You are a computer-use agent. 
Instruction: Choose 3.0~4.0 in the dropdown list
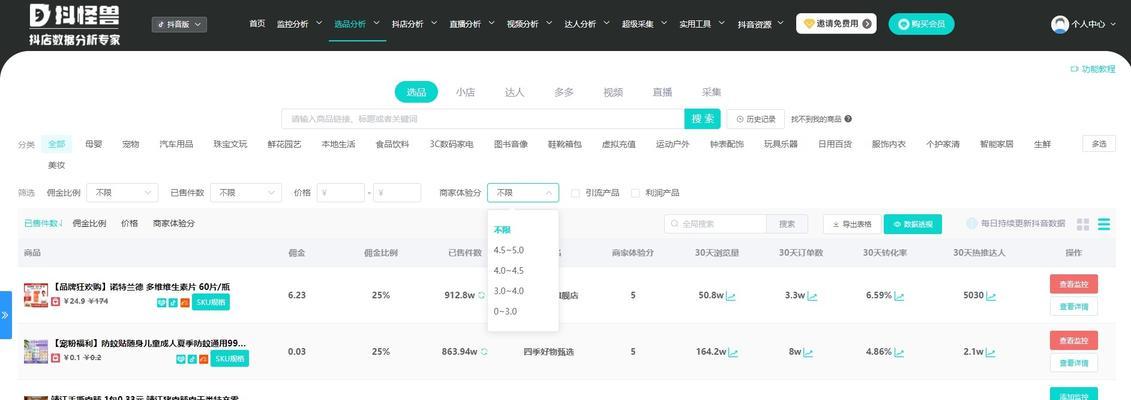509,291
